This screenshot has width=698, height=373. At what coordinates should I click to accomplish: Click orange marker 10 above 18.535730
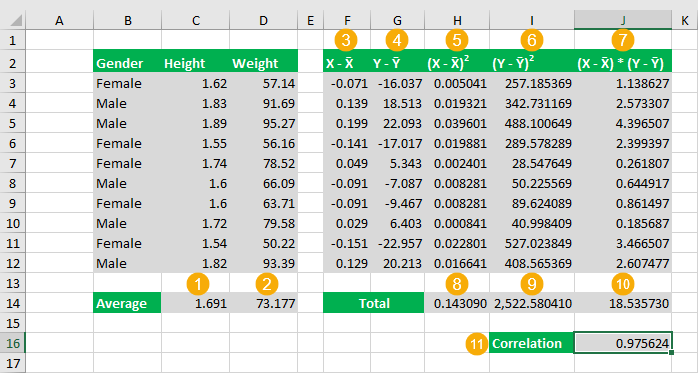coord(622,284)
